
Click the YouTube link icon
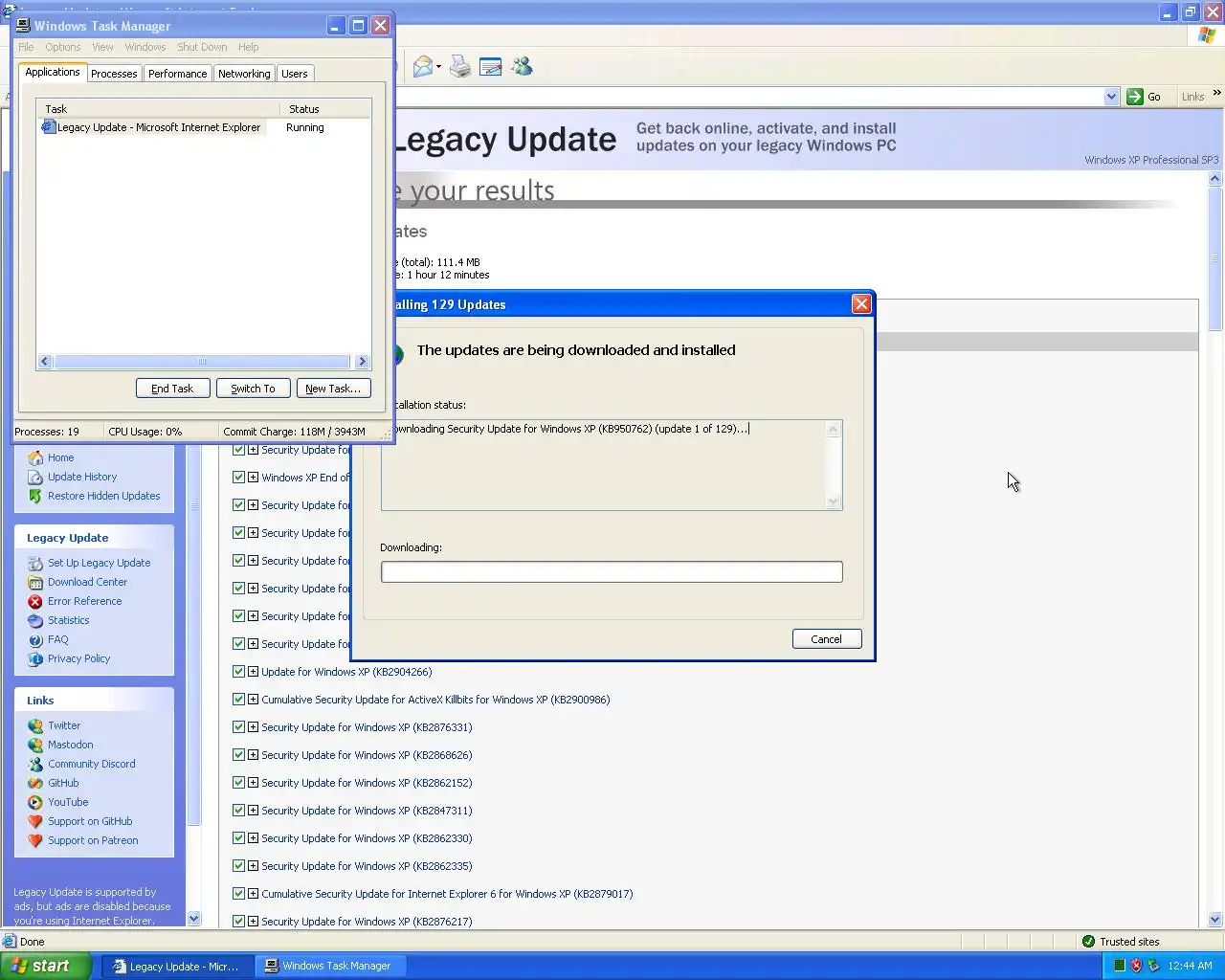tap(35, 802)
